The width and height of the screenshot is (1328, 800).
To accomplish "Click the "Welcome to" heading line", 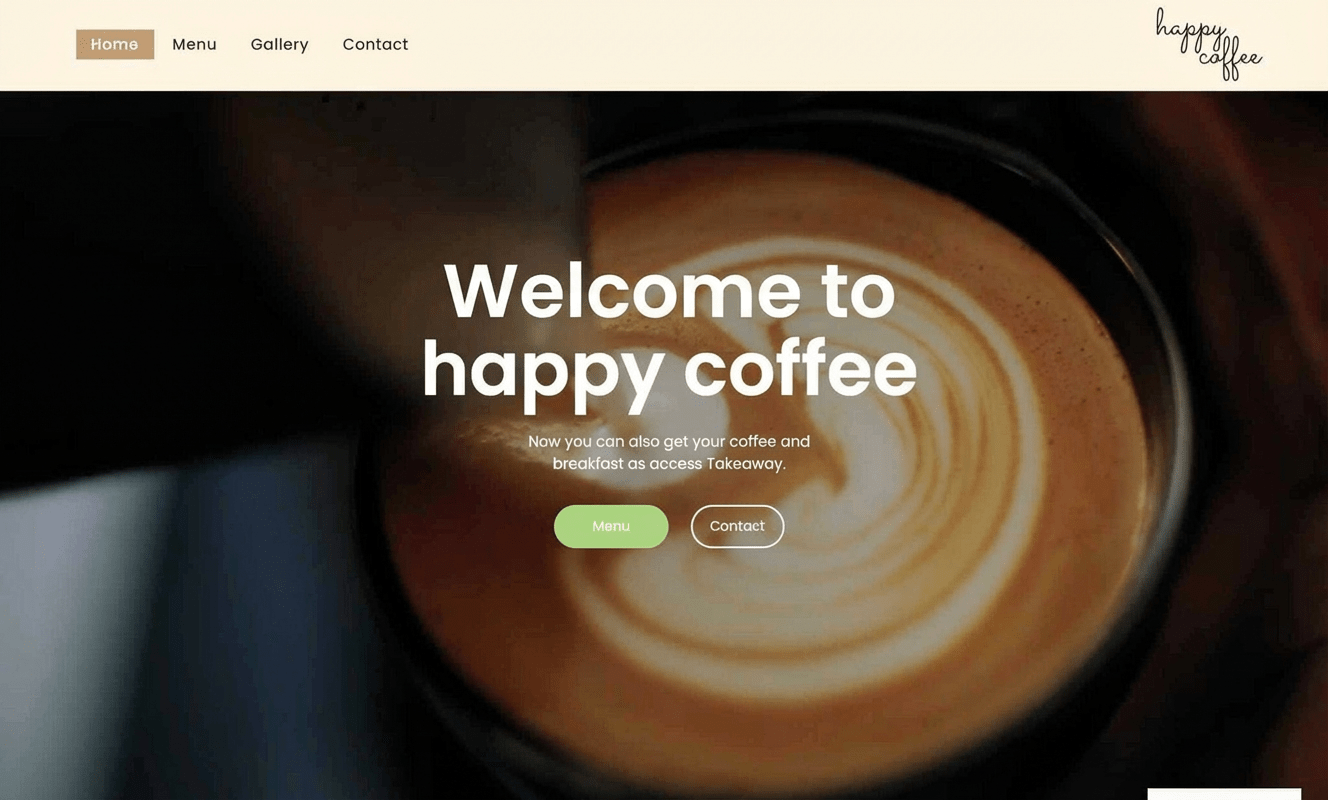I will pyautogui.click(x=669, y=292).
